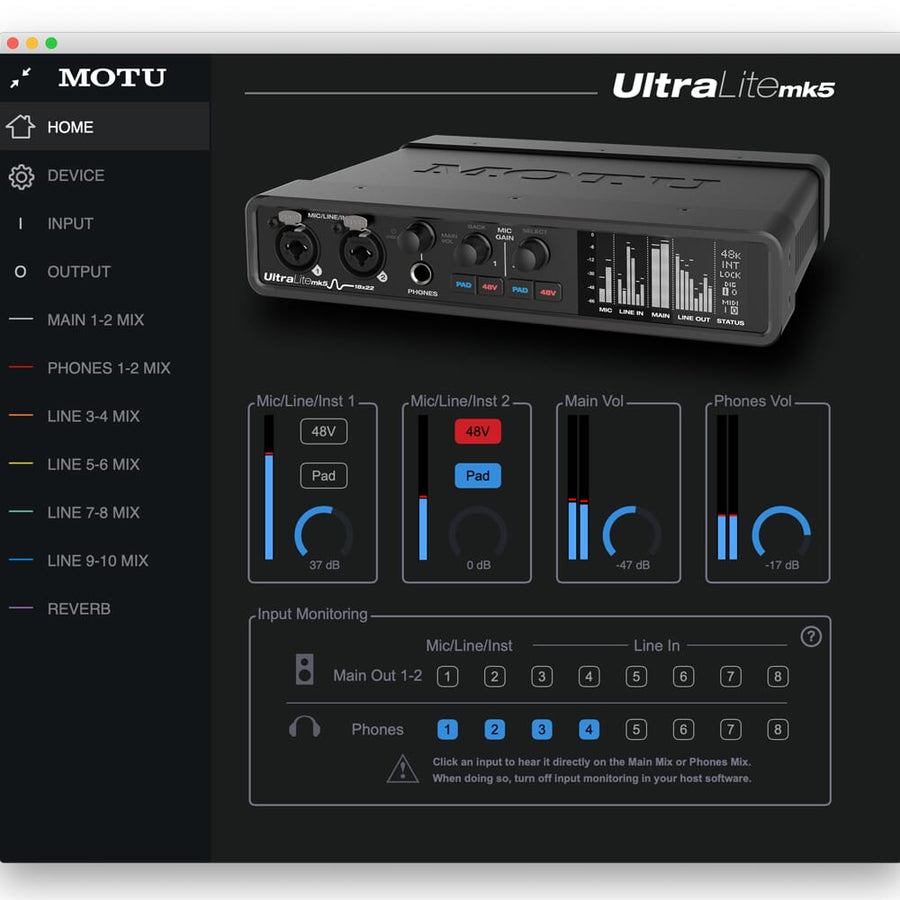Screen dimensions: 900x900
Task: Click the Mic/Line/Inst 1 level meter
Action: point(269,487)
